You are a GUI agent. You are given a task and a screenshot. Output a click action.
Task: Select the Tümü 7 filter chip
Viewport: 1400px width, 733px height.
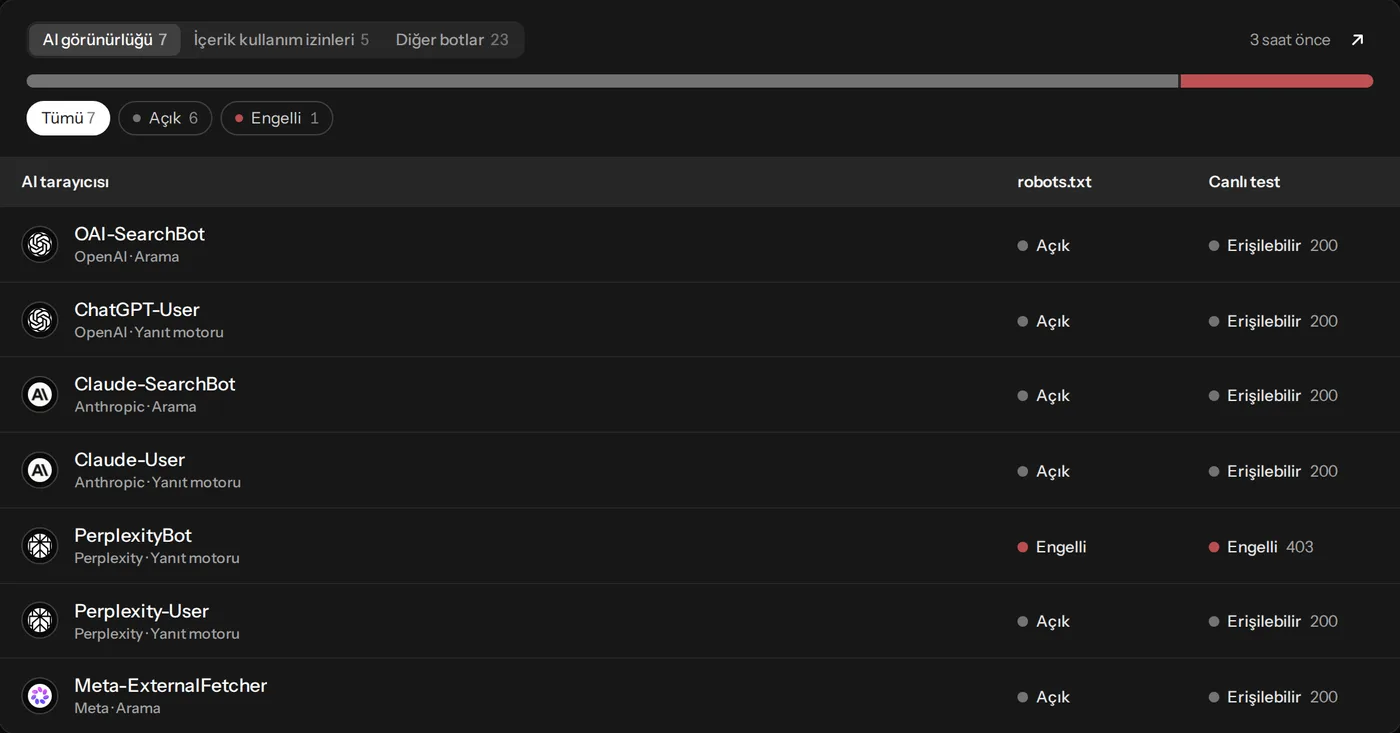pyautogui.click(x=68, y=118)
